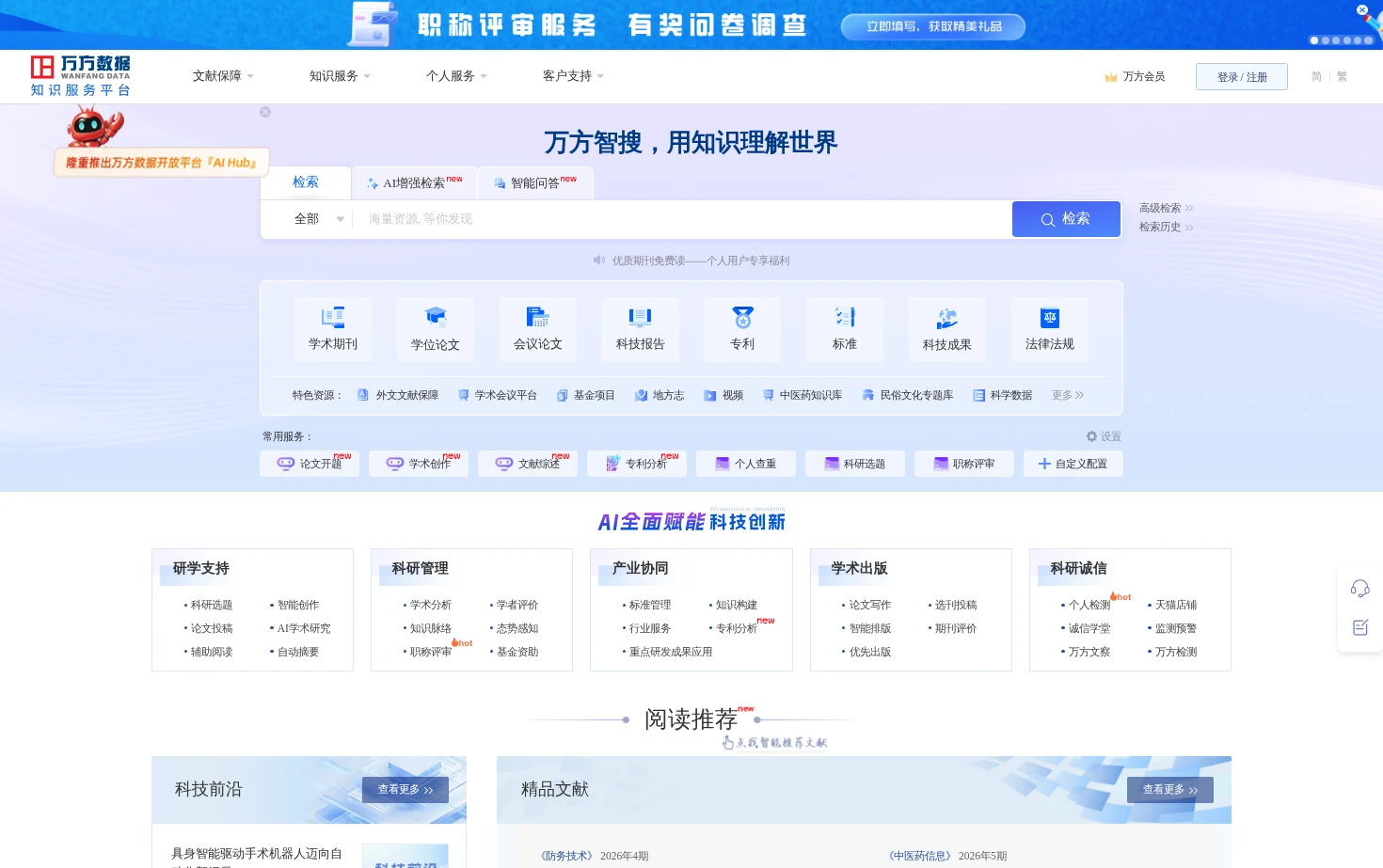Open the 全部 search scope dropdown
The image size is (1383, 868).
coord(319,219)
